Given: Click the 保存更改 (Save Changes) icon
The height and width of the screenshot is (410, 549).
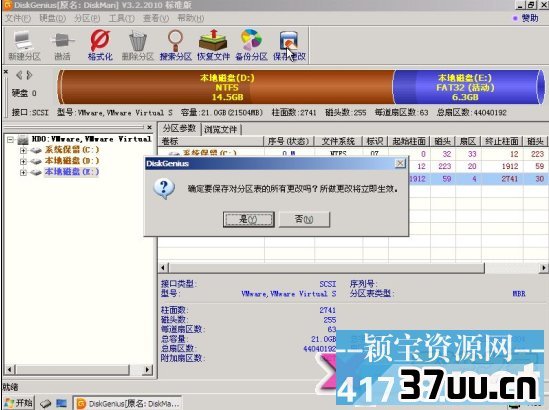Looking at the screenshot, I should 289,46.
